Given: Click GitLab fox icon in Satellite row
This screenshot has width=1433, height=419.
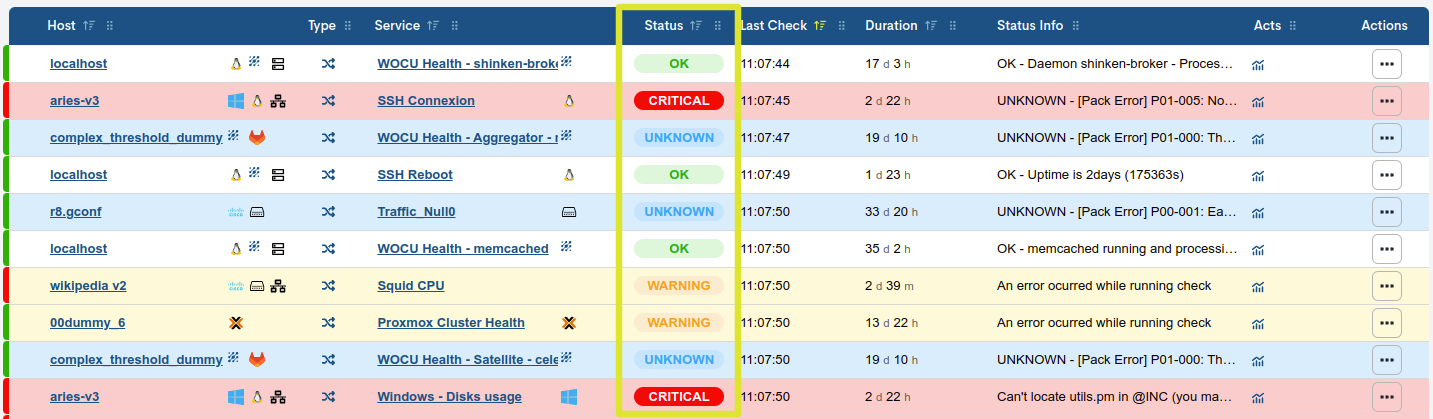Looking at the screenshot, I should (x=257, y=359).
